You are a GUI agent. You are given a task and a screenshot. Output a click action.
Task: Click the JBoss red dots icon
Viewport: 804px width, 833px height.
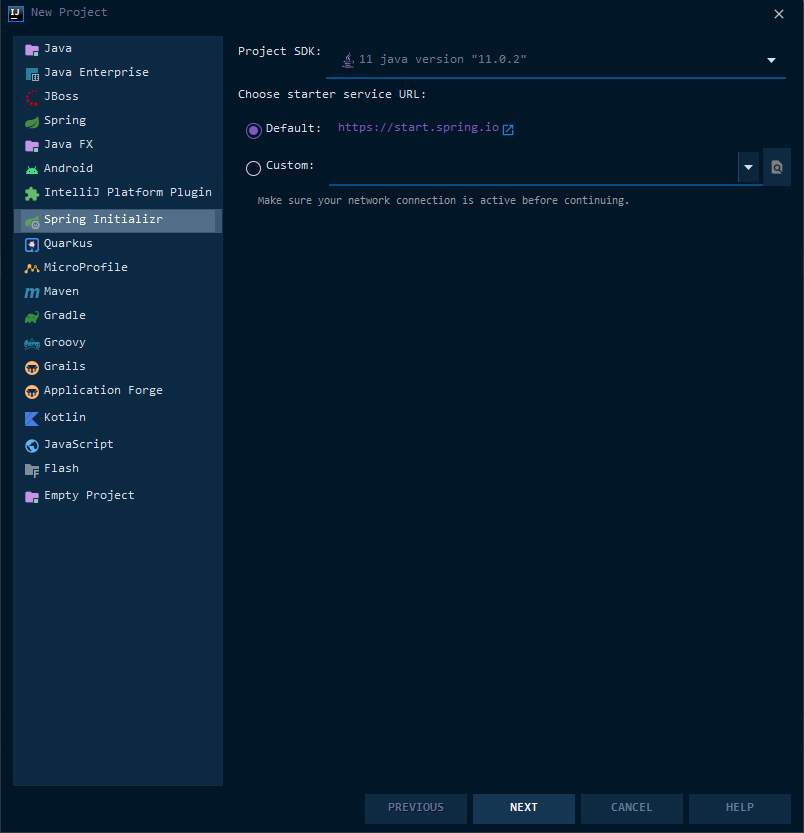[x=32, y=97]
